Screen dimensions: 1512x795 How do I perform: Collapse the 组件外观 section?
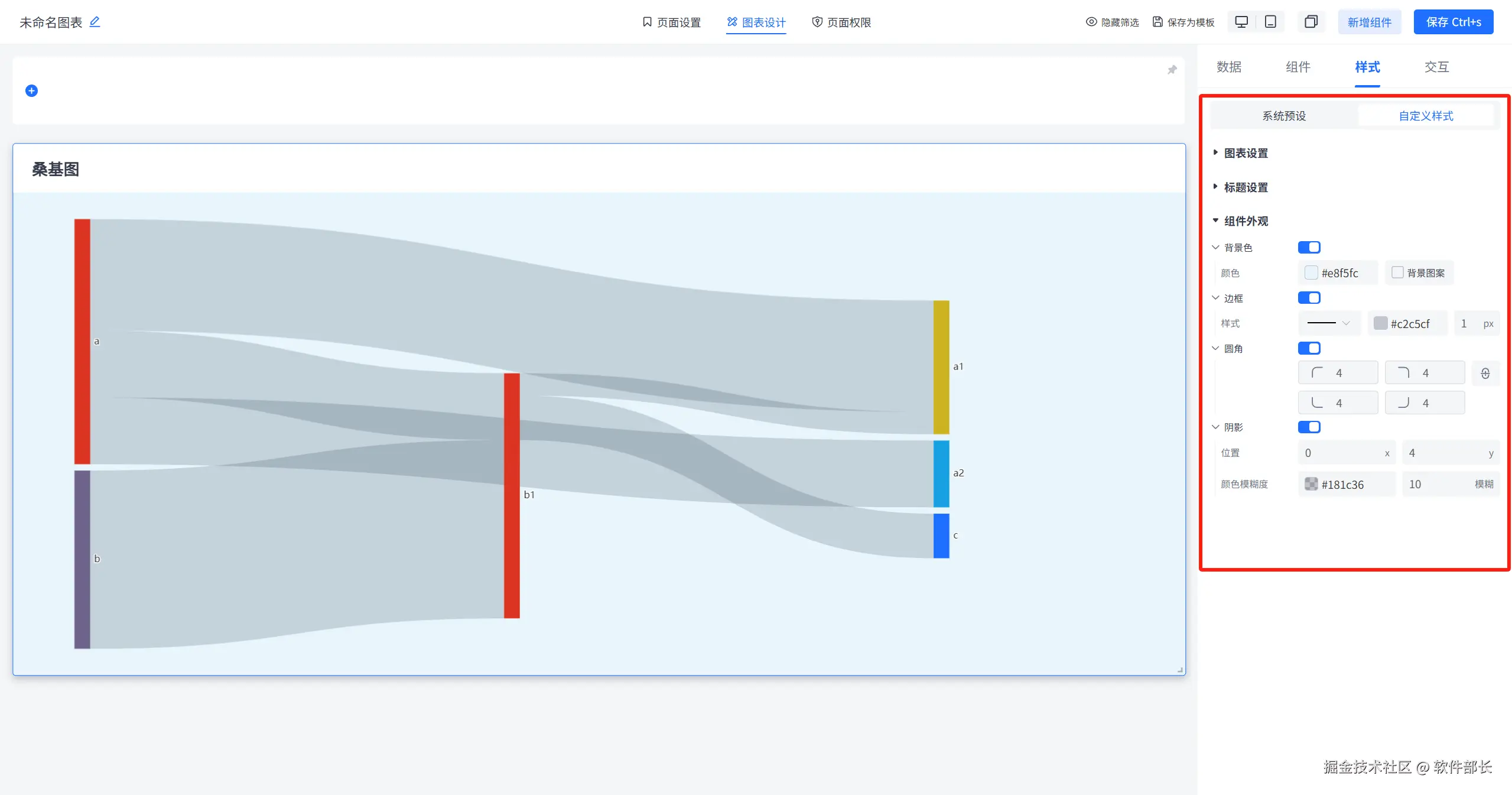[x=1246, y=221]
